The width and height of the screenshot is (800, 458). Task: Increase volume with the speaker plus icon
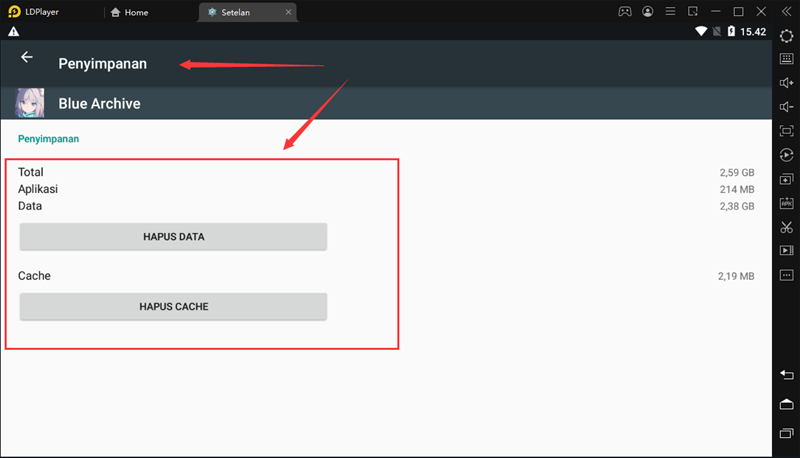click(786, 83)
